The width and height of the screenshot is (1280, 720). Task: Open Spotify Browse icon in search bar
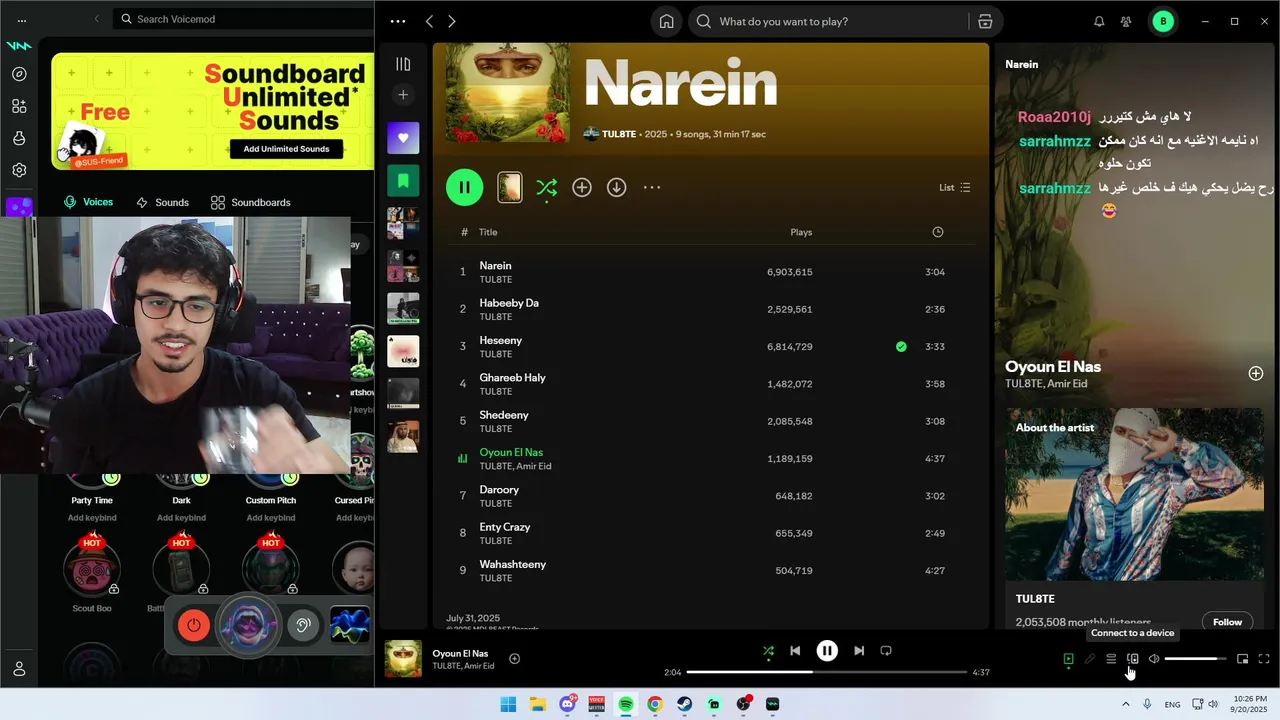(x=985, y=21)
